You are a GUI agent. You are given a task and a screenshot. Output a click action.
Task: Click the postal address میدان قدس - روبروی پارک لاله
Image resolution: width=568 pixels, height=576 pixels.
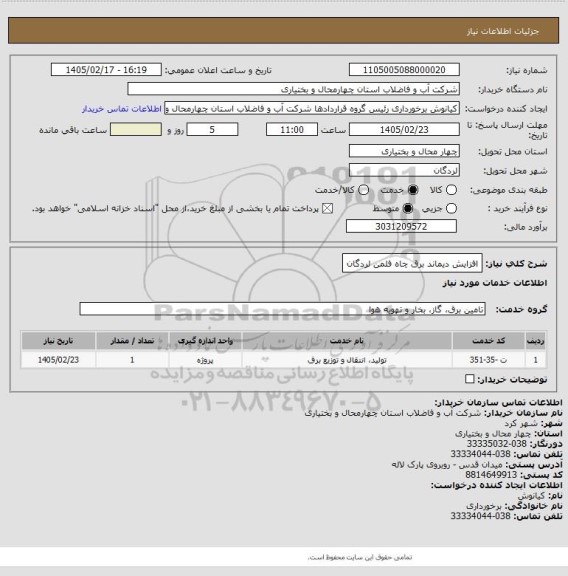(447, 464)
